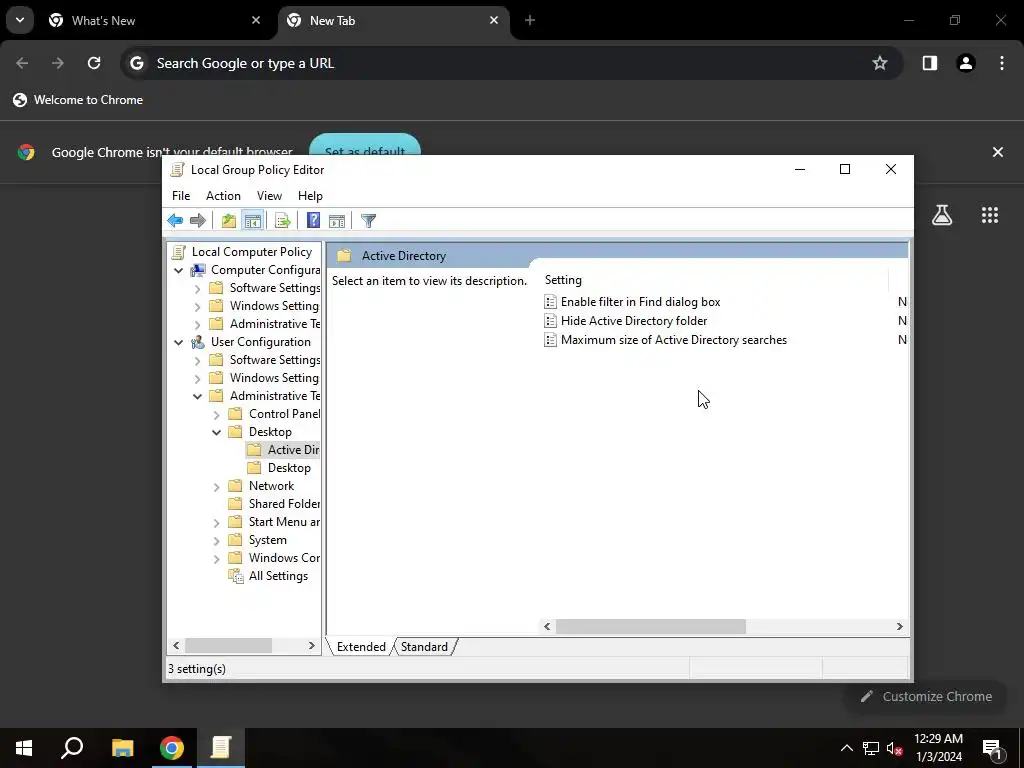
Task: Select the inner Desktop subfolder in the tree
Action: 289,468
